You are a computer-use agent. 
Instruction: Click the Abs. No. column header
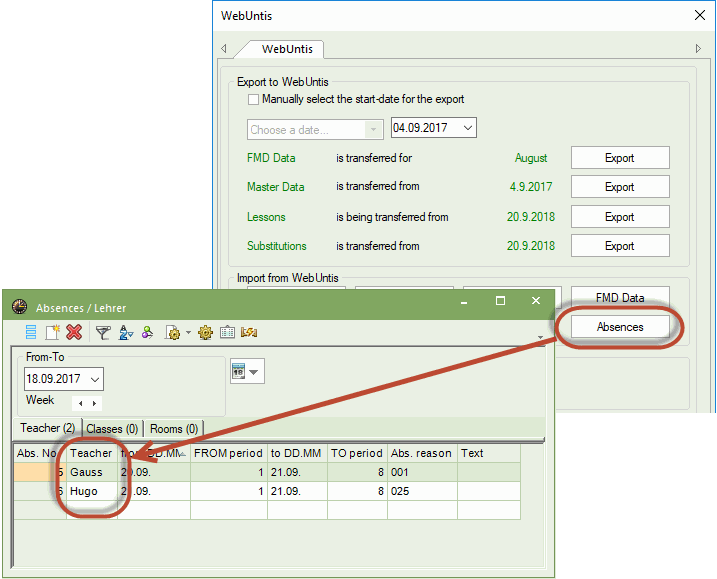click(39, 453)
